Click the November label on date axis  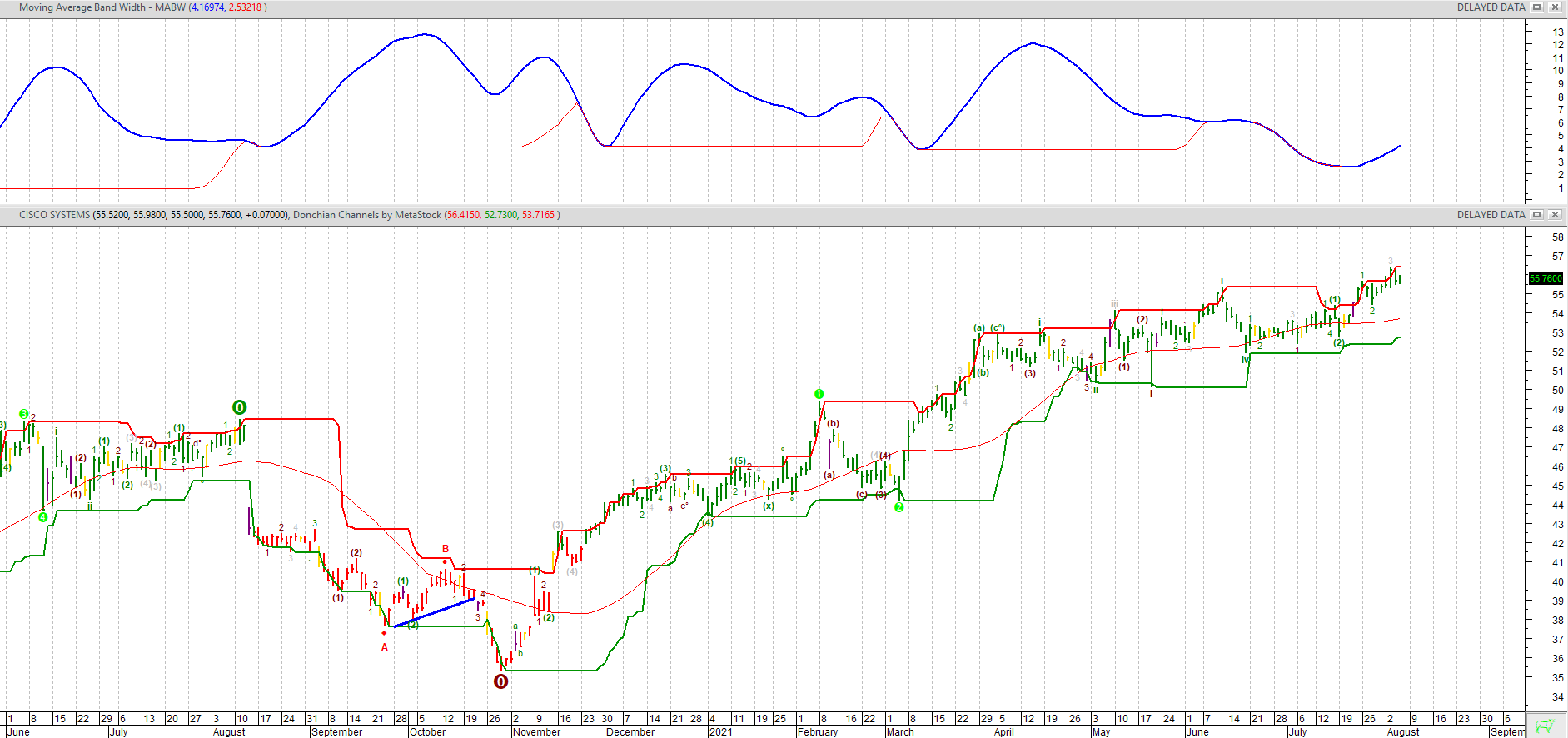(536, 732)
